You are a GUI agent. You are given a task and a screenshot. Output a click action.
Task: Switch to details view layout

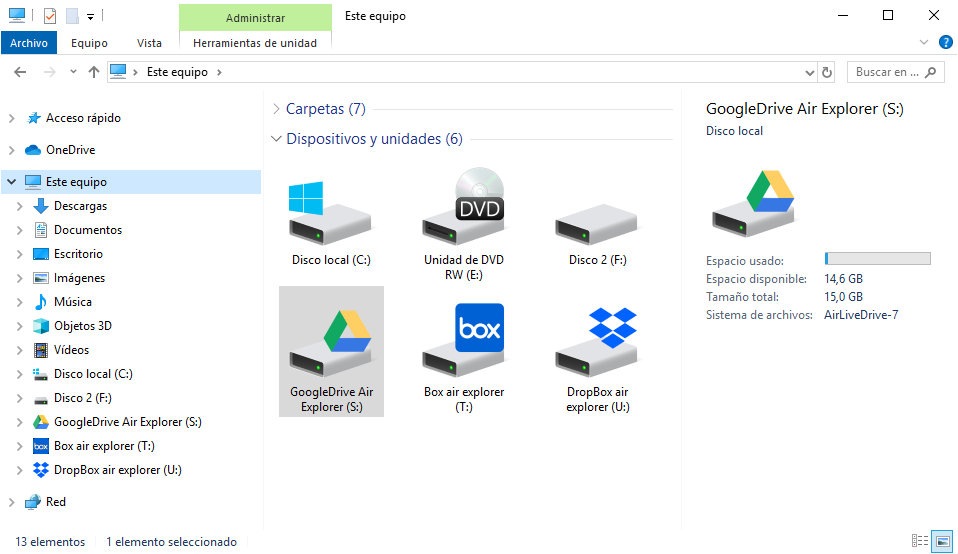(920, 541)
